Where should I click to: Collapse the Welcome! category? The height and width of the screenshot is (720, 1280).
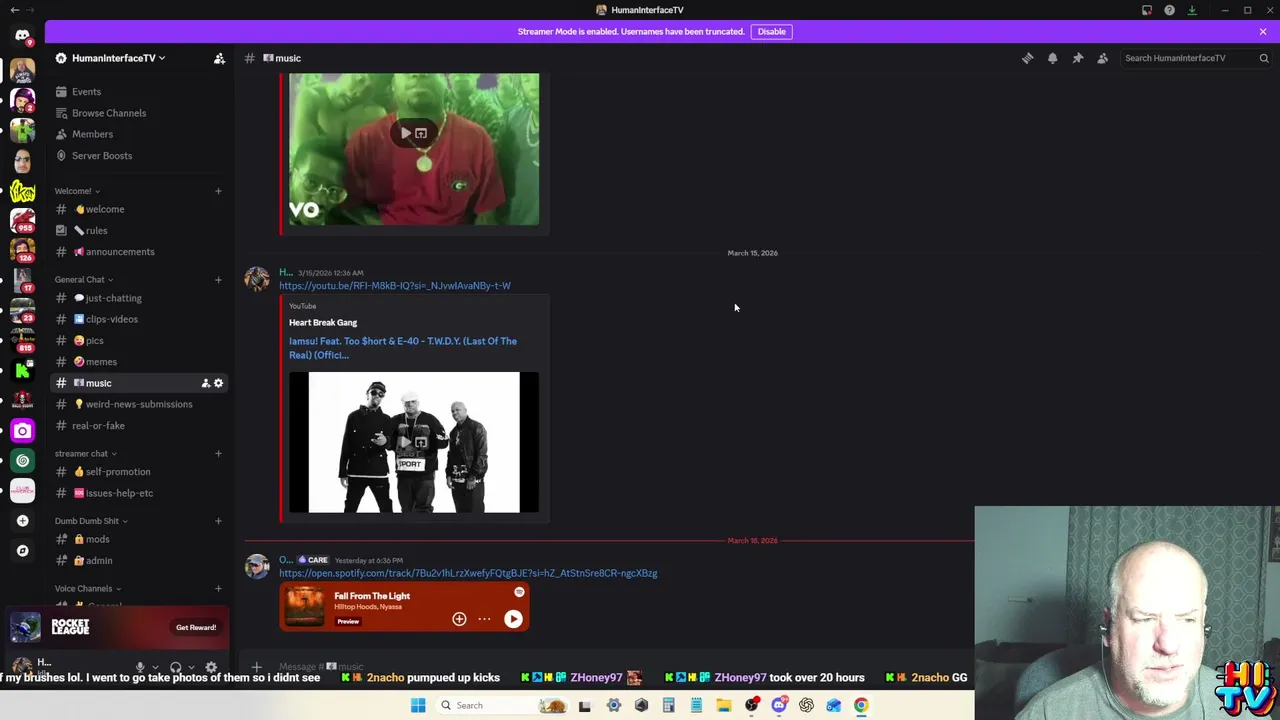coord(77,191)
